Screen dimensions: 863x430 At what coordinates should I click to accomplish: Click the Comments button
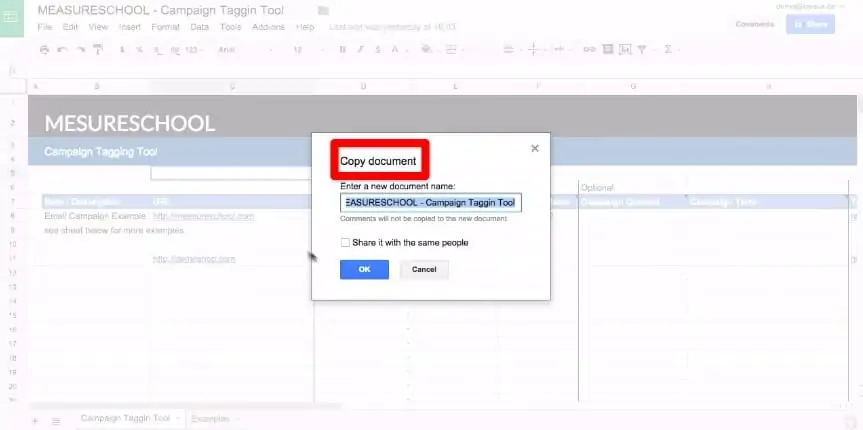point(755,24)
